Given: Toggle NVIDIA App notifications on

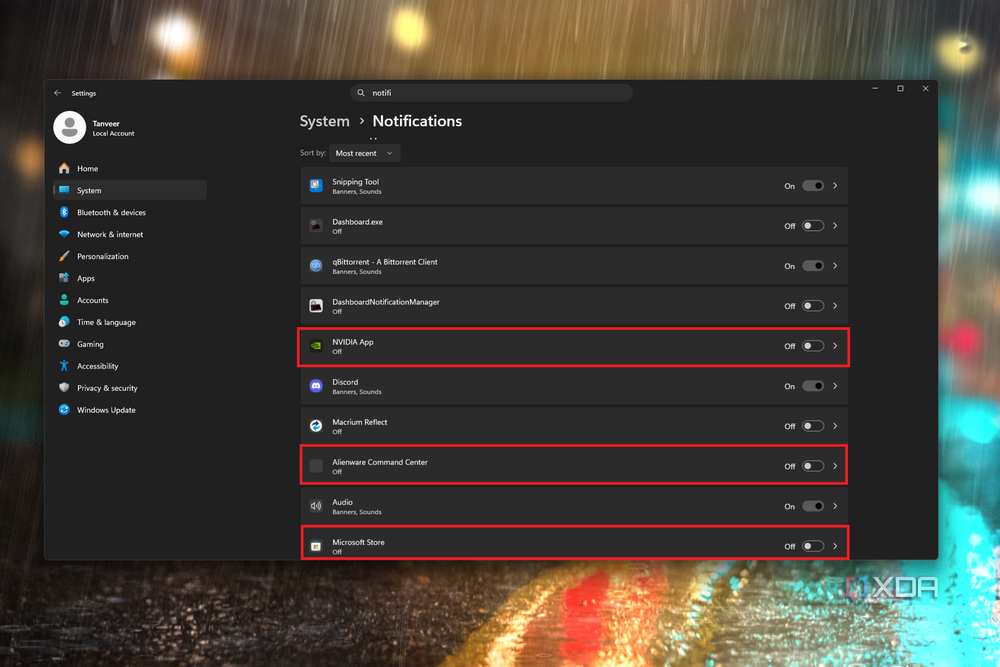Looking at the screenshot, I should pyautogui.click(x=812, y=346).
